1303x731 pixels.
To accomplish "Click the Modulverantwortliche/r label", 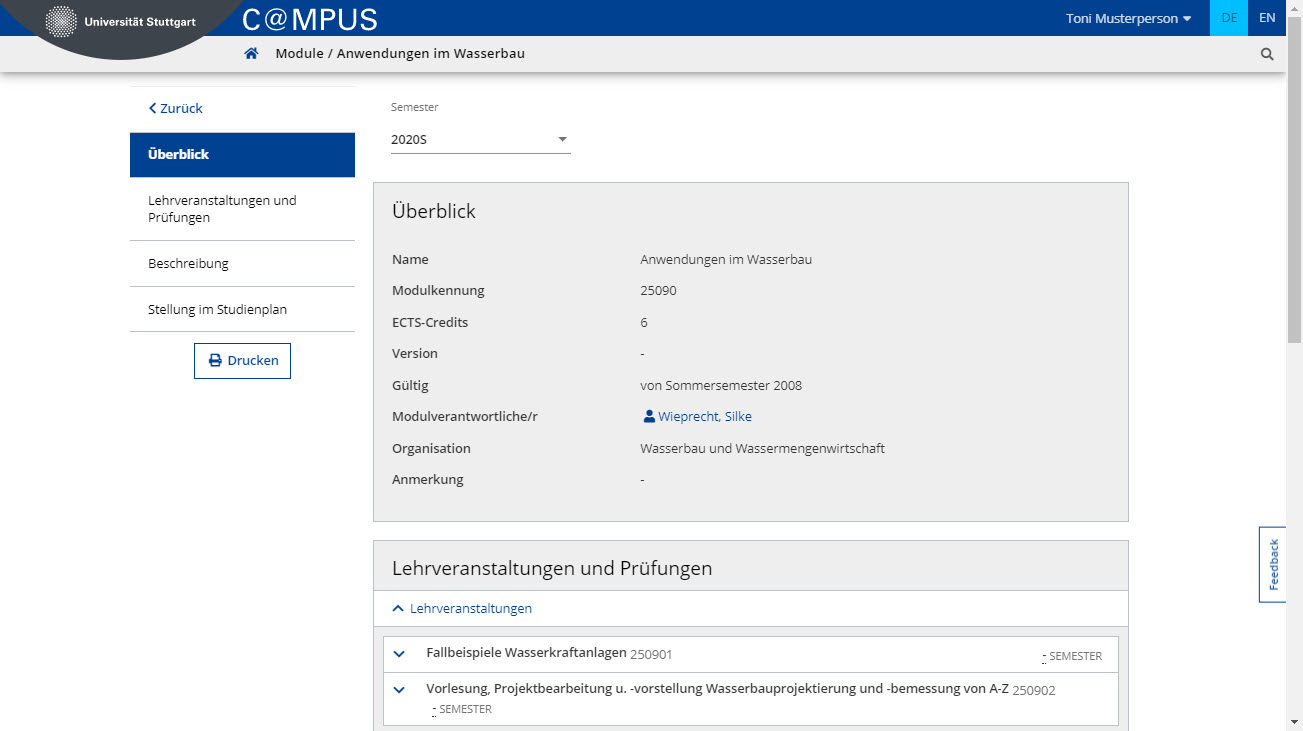I will click(x=465, y=416).
